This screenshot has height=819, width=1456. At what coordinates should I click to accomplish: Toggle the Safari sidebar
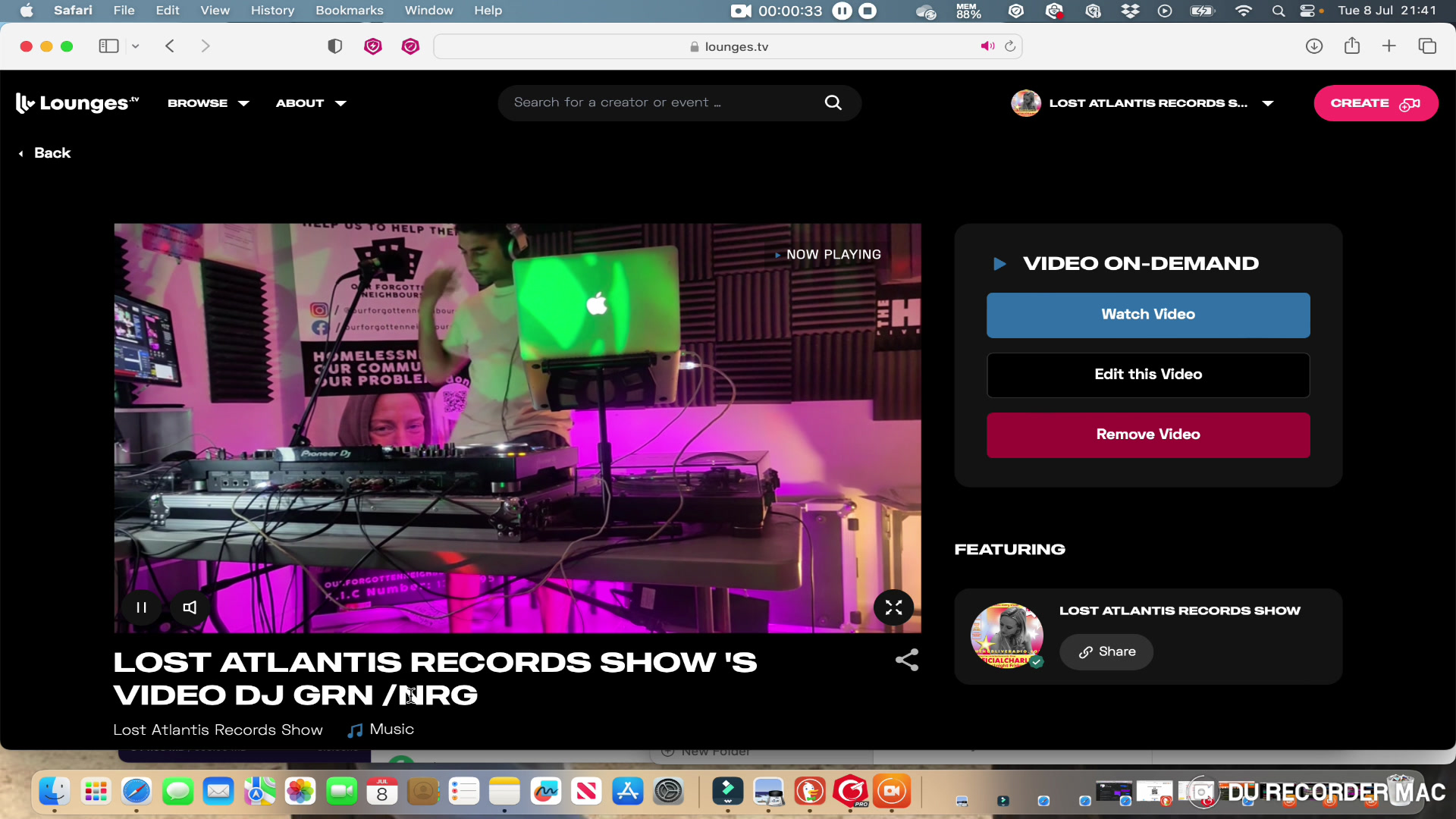click(x=108, y=46)
